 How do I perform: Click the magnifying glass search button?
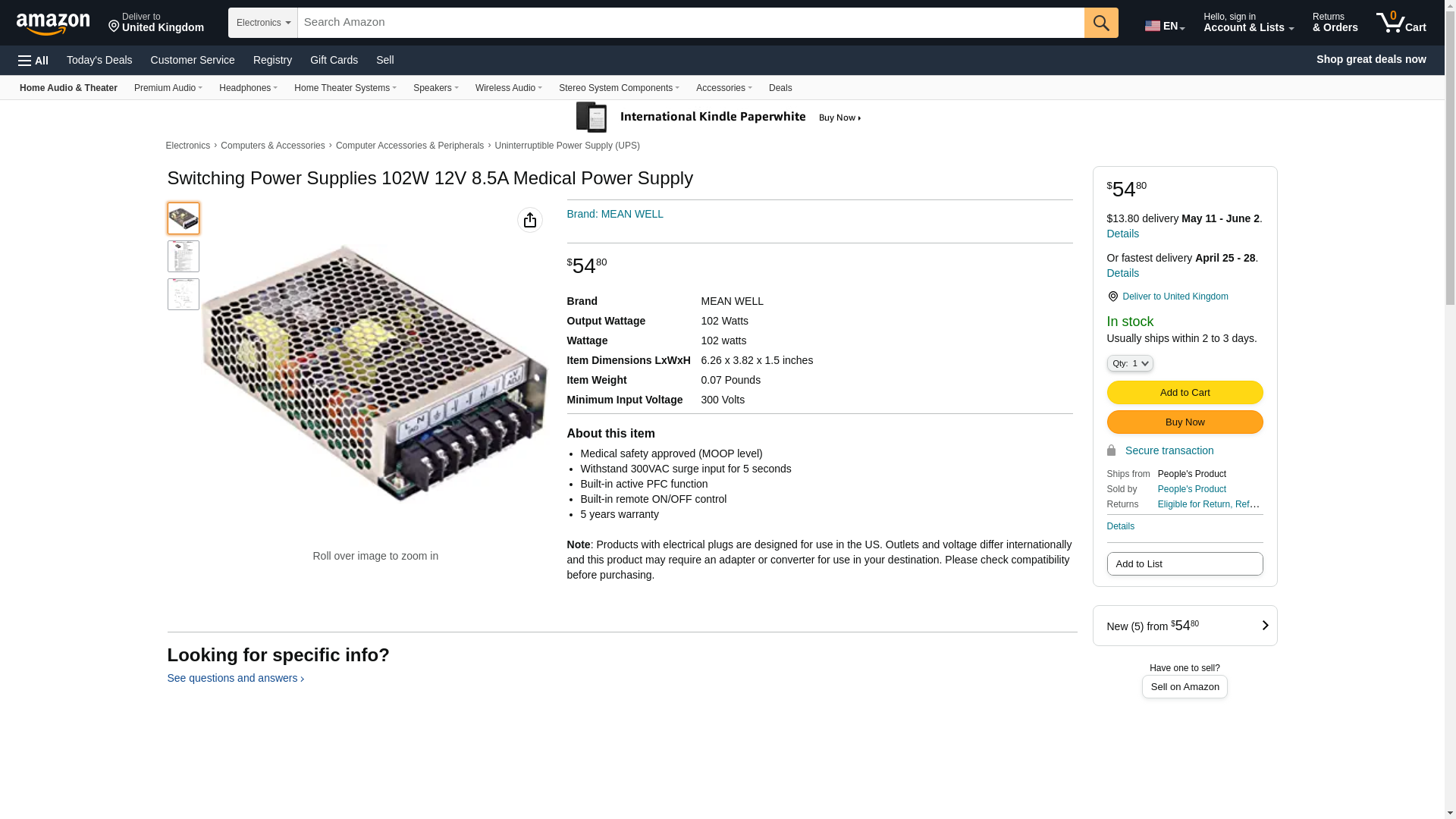coord(1100,23)
